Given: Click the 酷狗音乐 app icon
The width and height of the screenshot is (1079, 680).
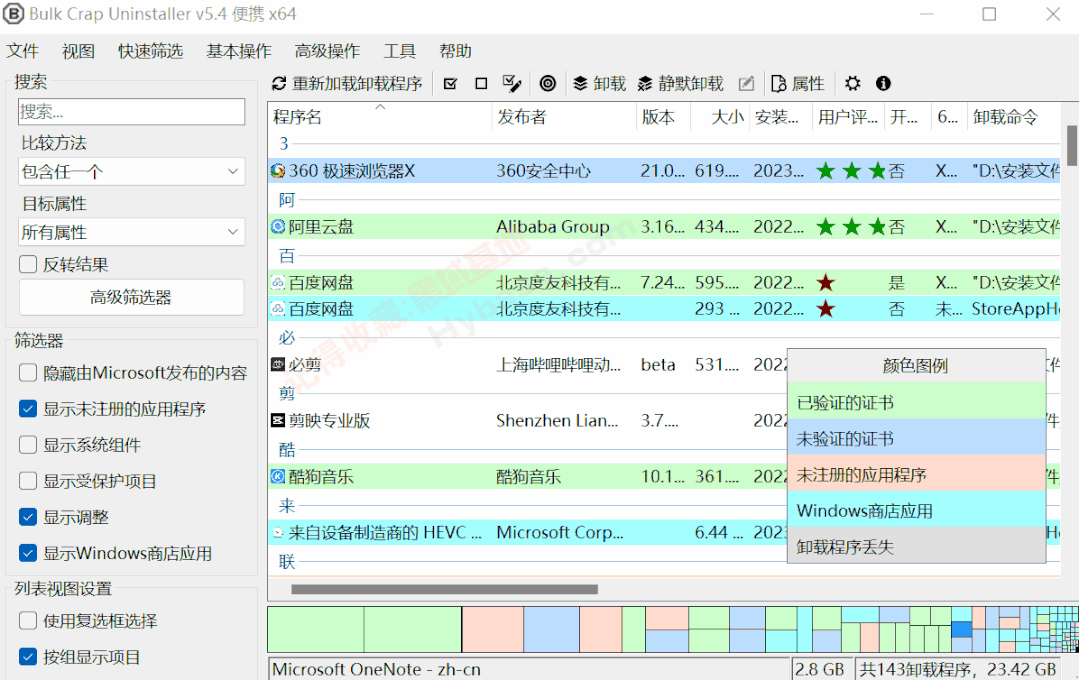Looking at the screenshot, I should tap(278, 476).
